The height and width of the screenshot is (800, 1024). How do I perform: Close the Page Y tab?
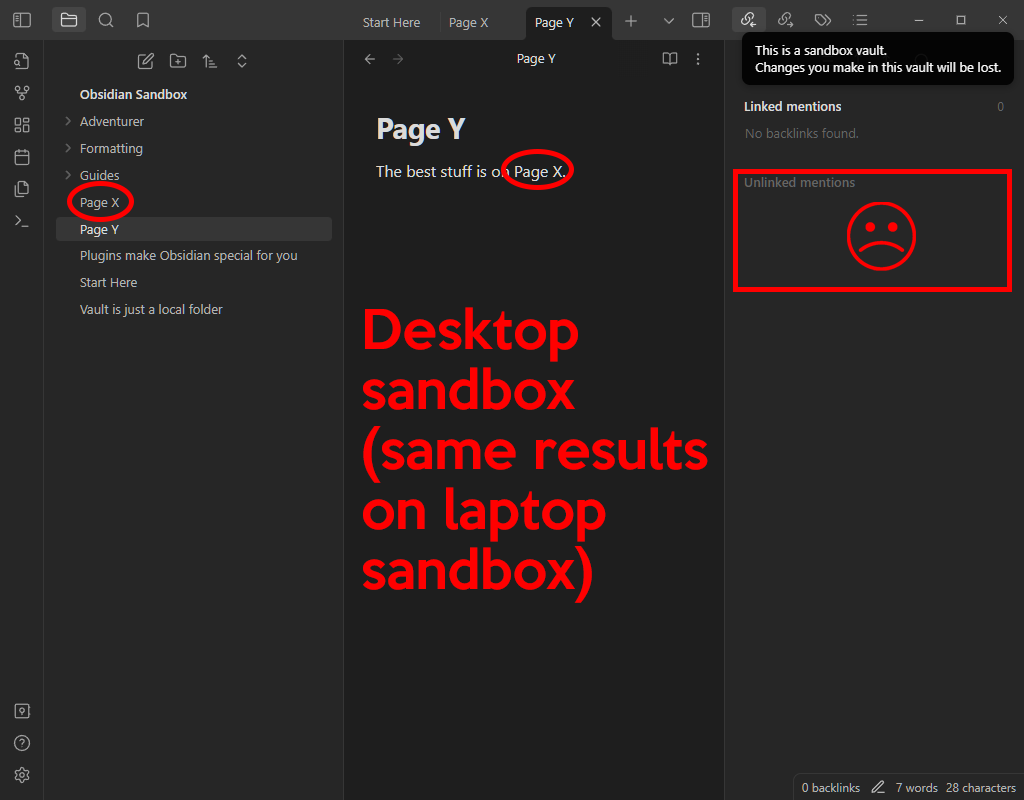tap(596, 22)
